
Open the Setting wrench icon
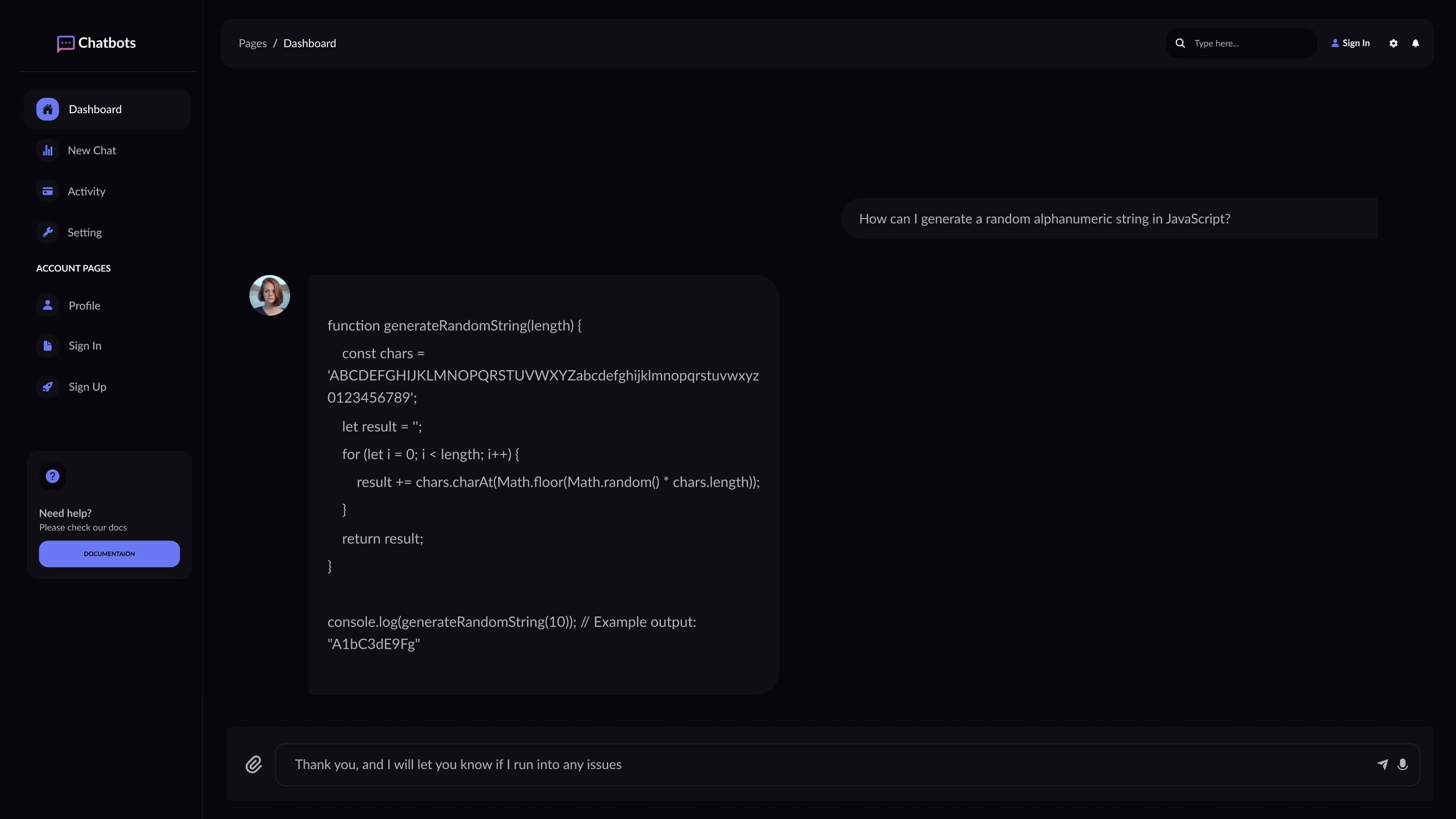click(x=48, y=232)
